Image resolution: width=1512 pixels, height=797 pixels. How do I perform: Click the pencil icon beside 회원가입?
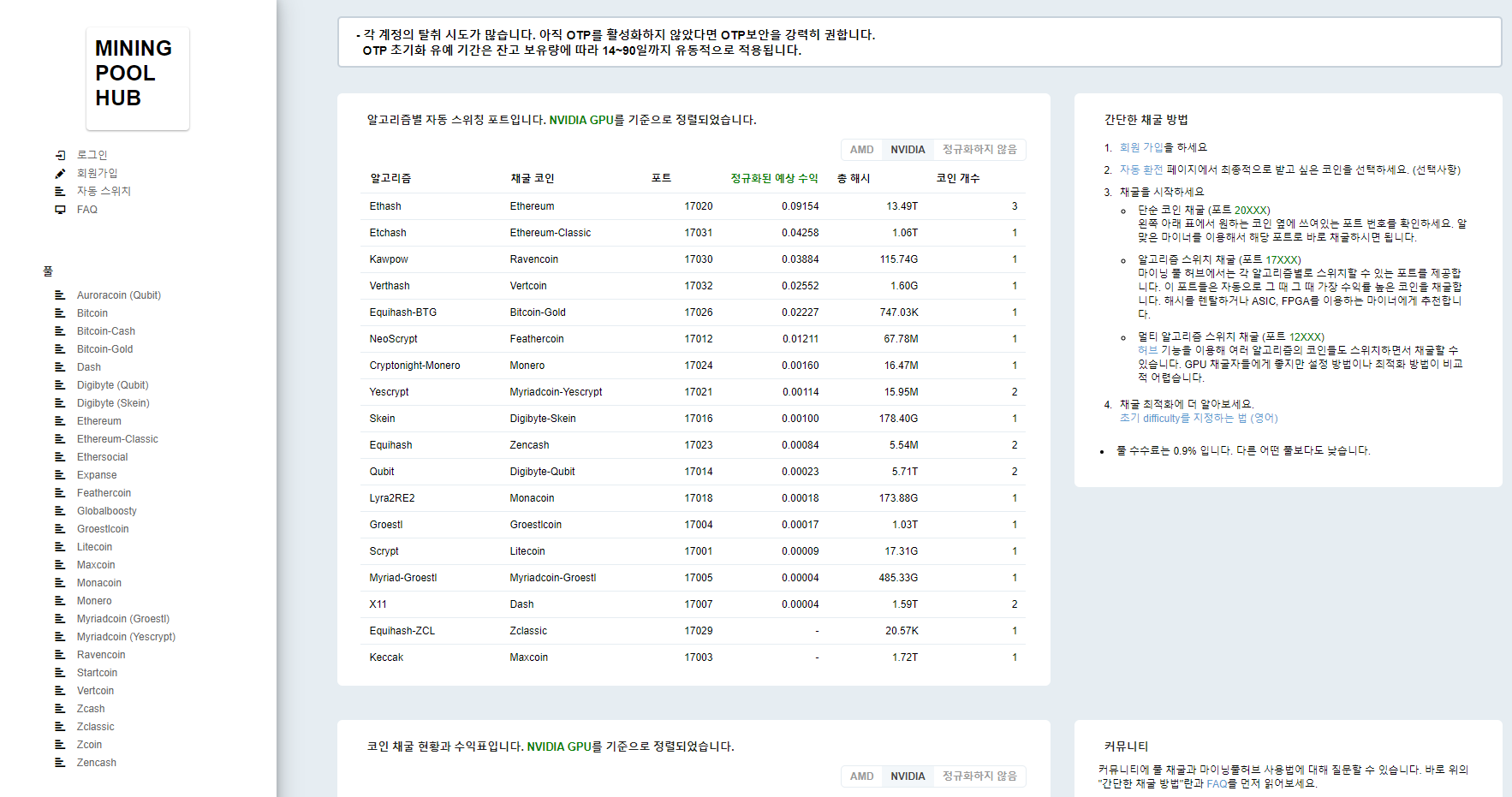tap(60, 173)
